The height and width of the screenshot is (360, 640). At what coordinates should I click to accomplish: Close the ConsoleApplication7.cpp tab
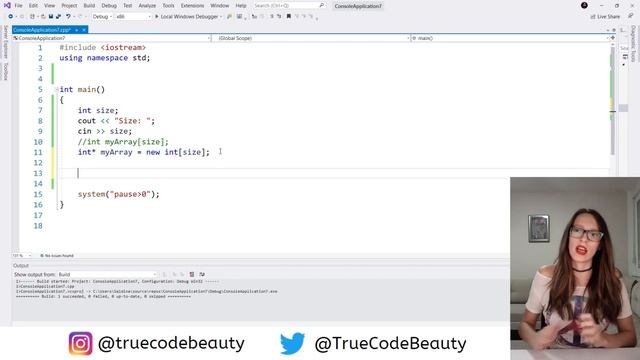pyautogui.click(x=84, y=30)
